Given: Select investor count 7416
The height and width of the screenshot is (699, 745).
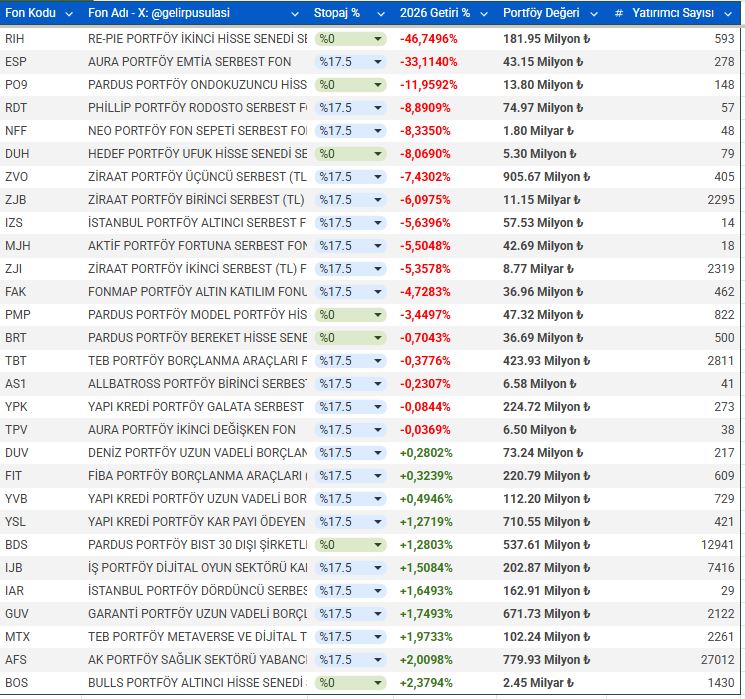Looking at the screenshot, I should tap(721, 568).
